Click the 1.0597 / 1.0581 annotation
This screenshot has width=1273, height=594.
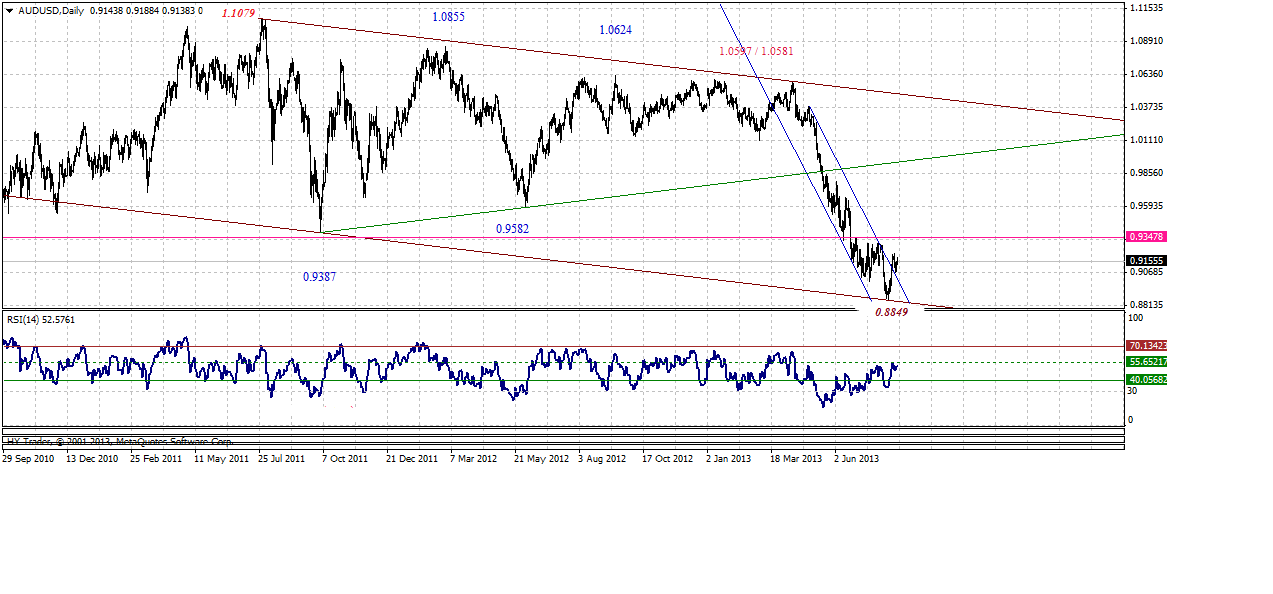click(x=756, y=51)
